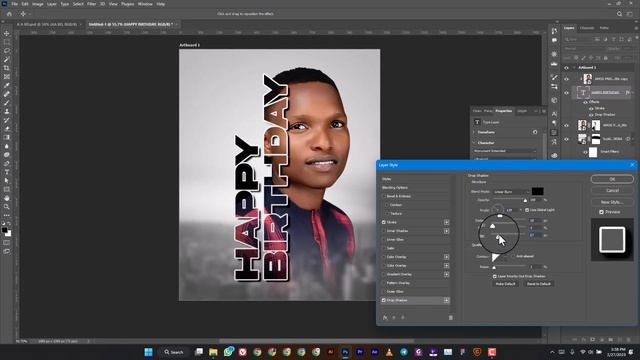
Task: Select the Rectangle shape tool
Action: coord(7,189)
